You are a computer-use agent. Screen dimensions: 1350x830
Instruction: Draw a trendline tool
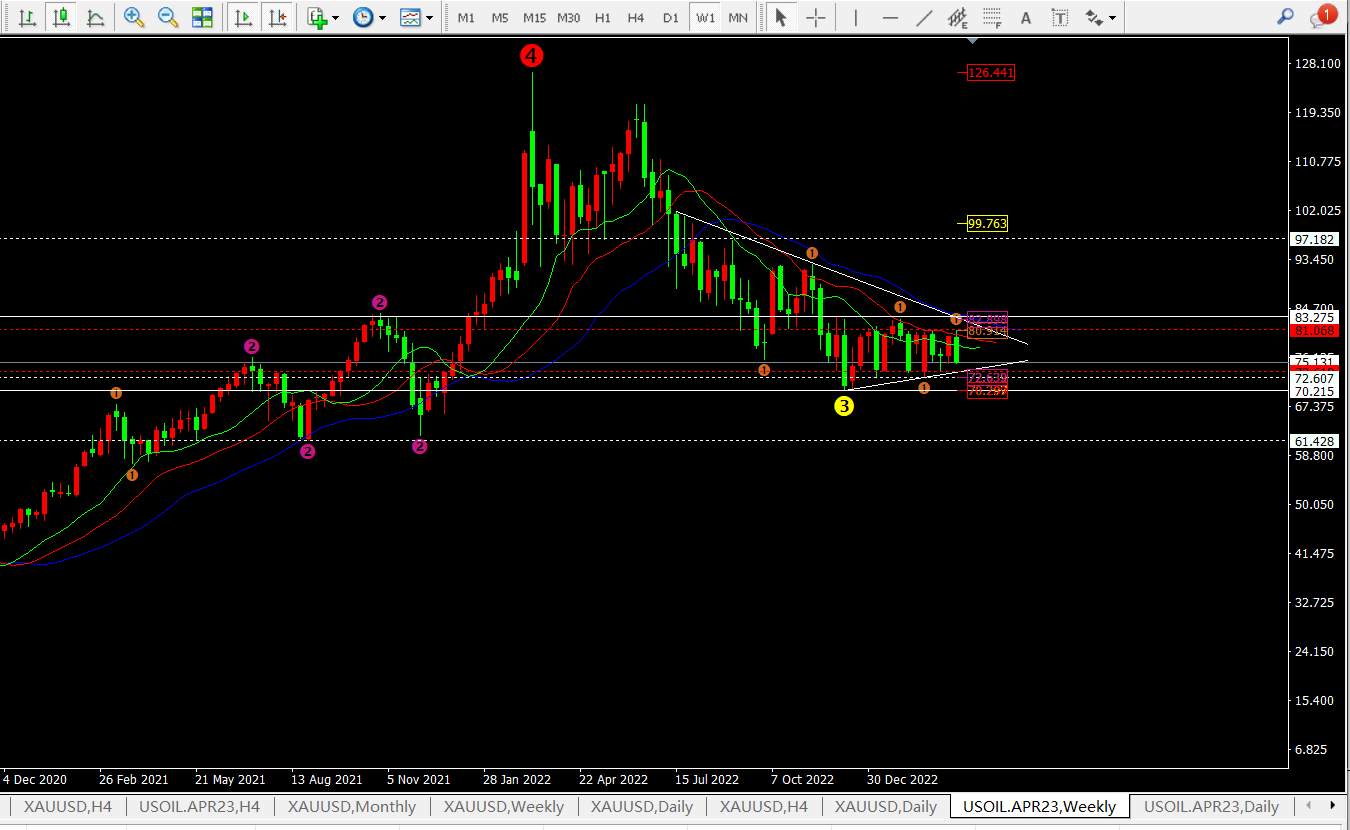[x=924, y=17]
